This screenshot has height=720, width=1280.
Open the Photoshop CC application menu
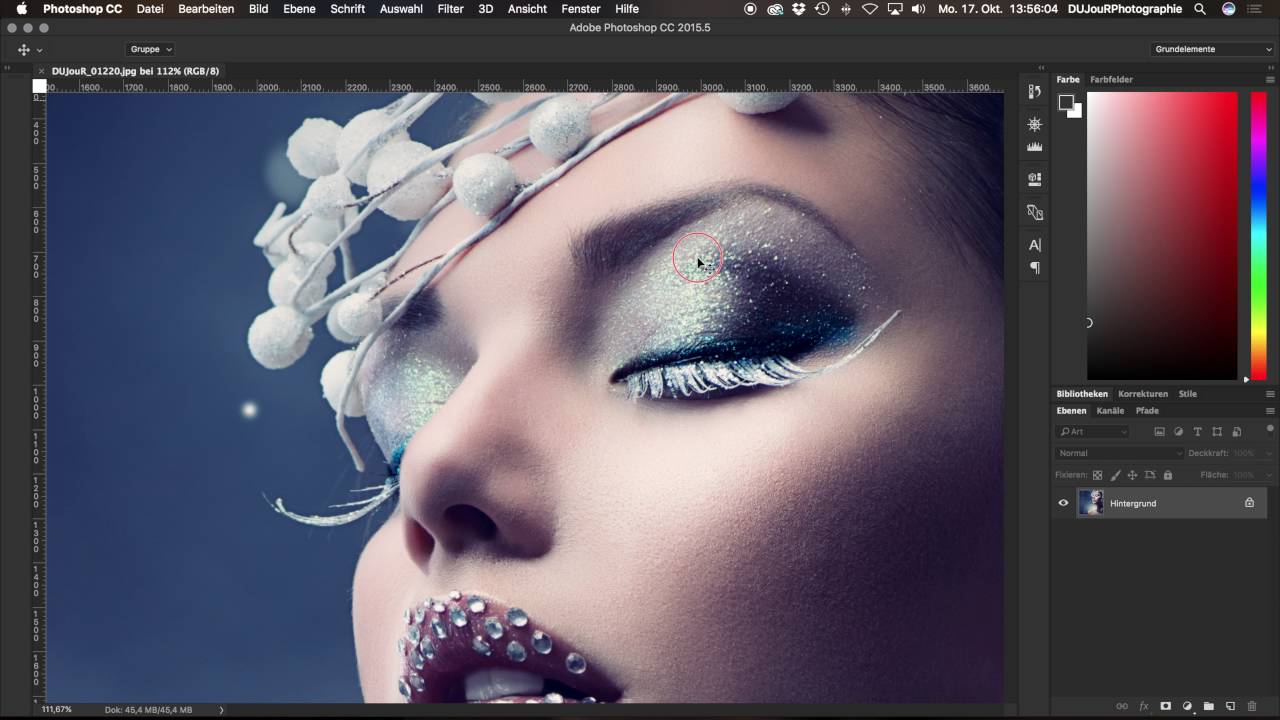pos(82,9)
